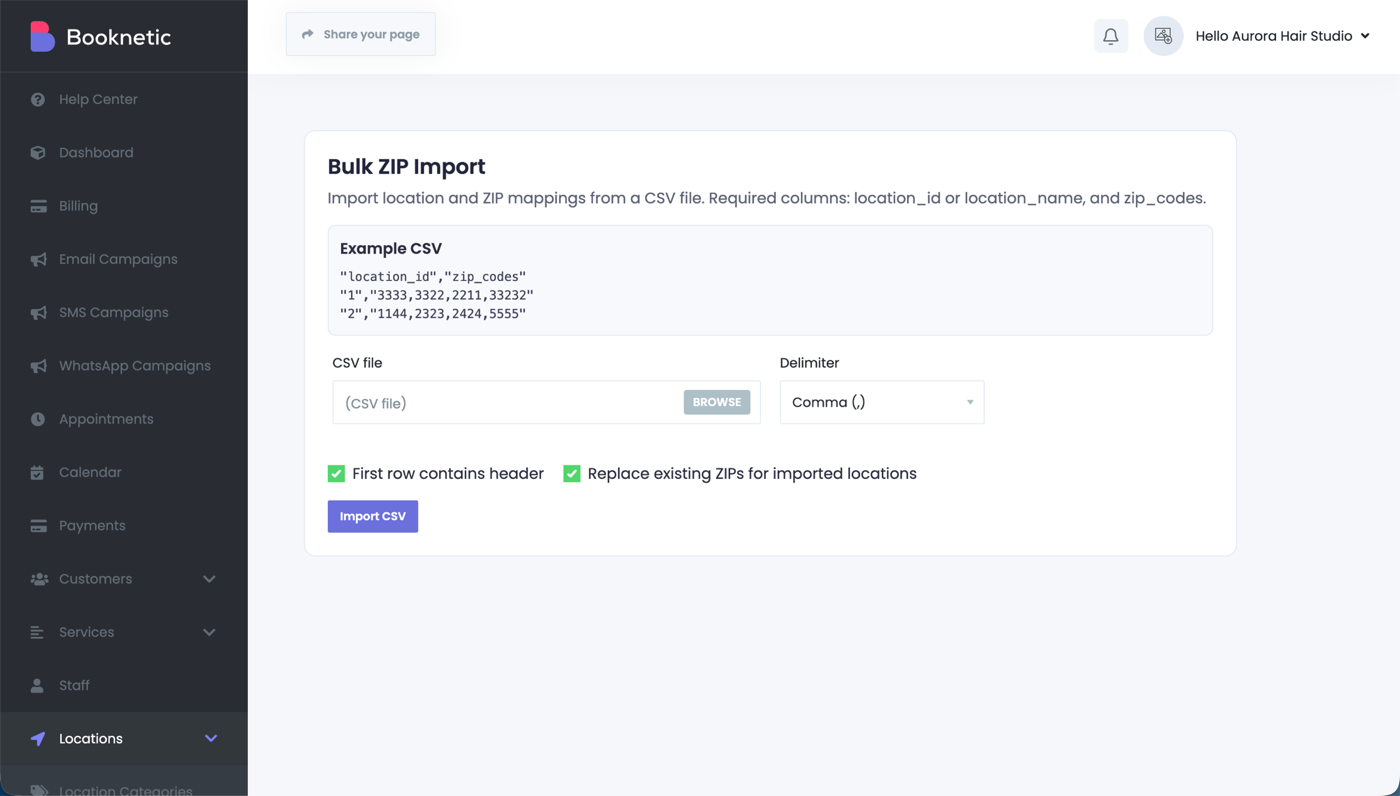This screenshot has width=1400, height=796.
Task: Click the "location_id","zip_codes" example line
Action: point(433,277)
